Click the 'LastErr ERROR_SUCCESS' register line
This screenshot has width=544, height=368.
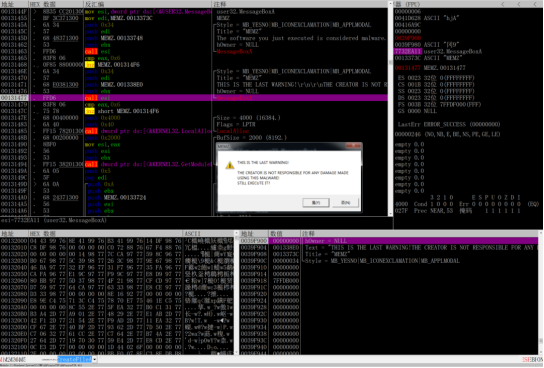pos(449,125)
